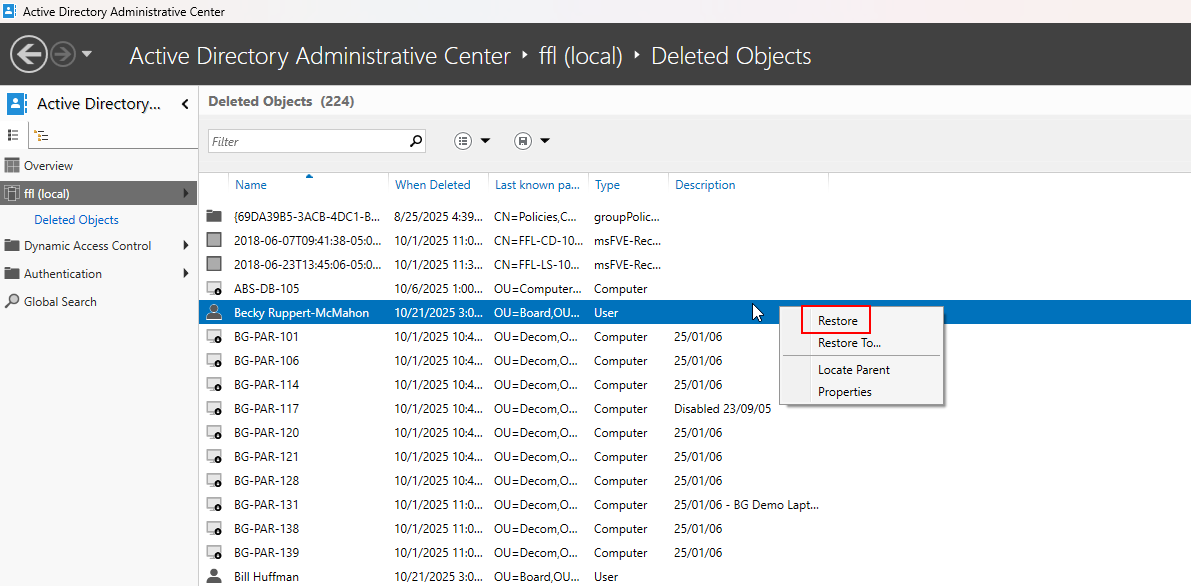Open the saved queries disk dropdown button
Image resolution: width=1191 pixels, height=586 pixels.
coord(531,141)
